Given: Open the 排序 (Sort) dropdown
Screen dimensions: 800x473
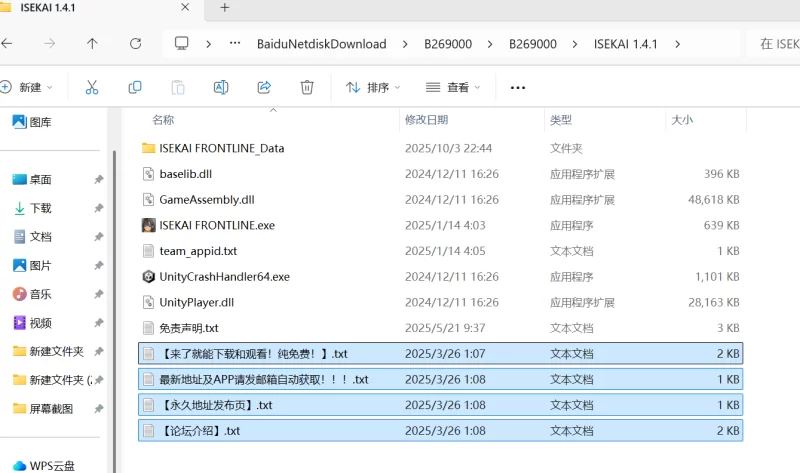Looking at the screenshot, I should [372, 87].
